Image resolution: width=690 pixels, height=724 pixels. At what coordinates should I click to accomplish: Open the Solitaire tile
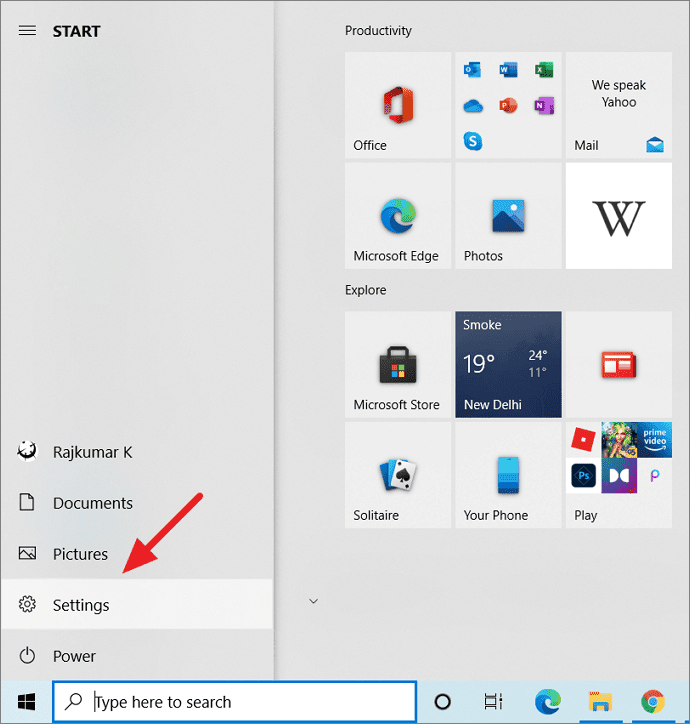[x=398, y=475]
